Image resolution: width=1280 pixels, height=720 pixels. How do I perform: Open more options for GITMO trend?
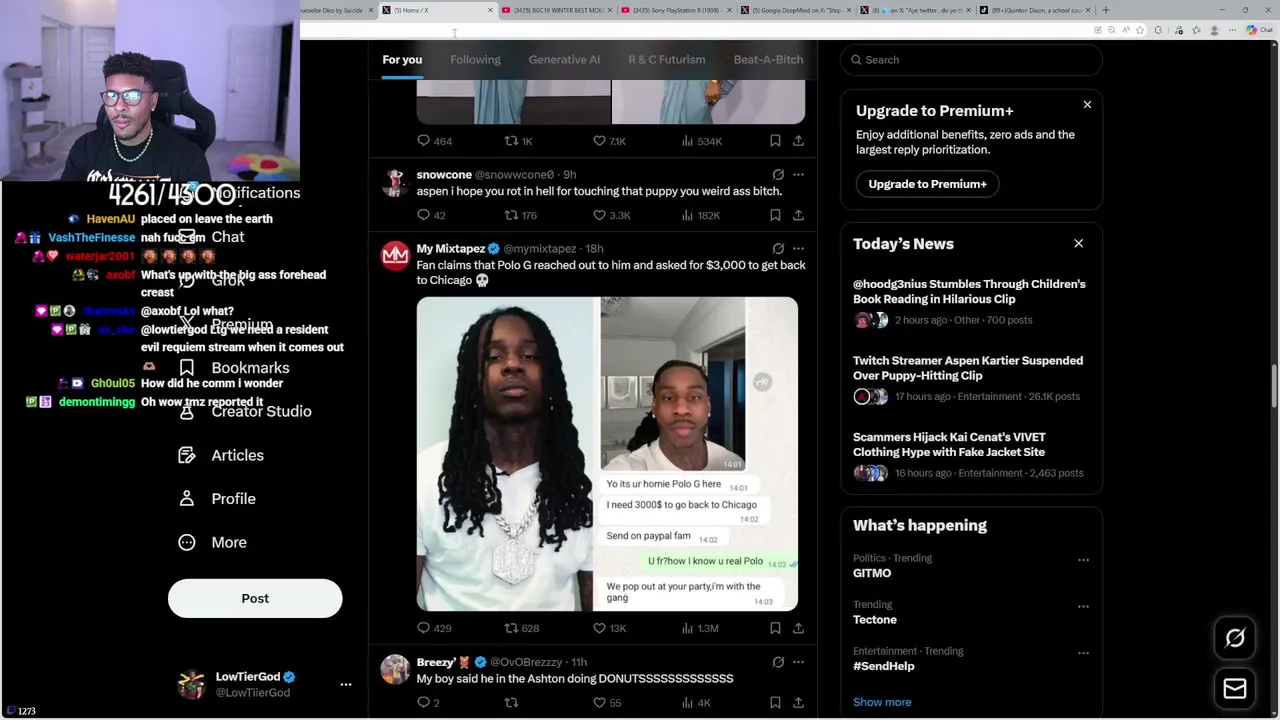point(1083,560)
